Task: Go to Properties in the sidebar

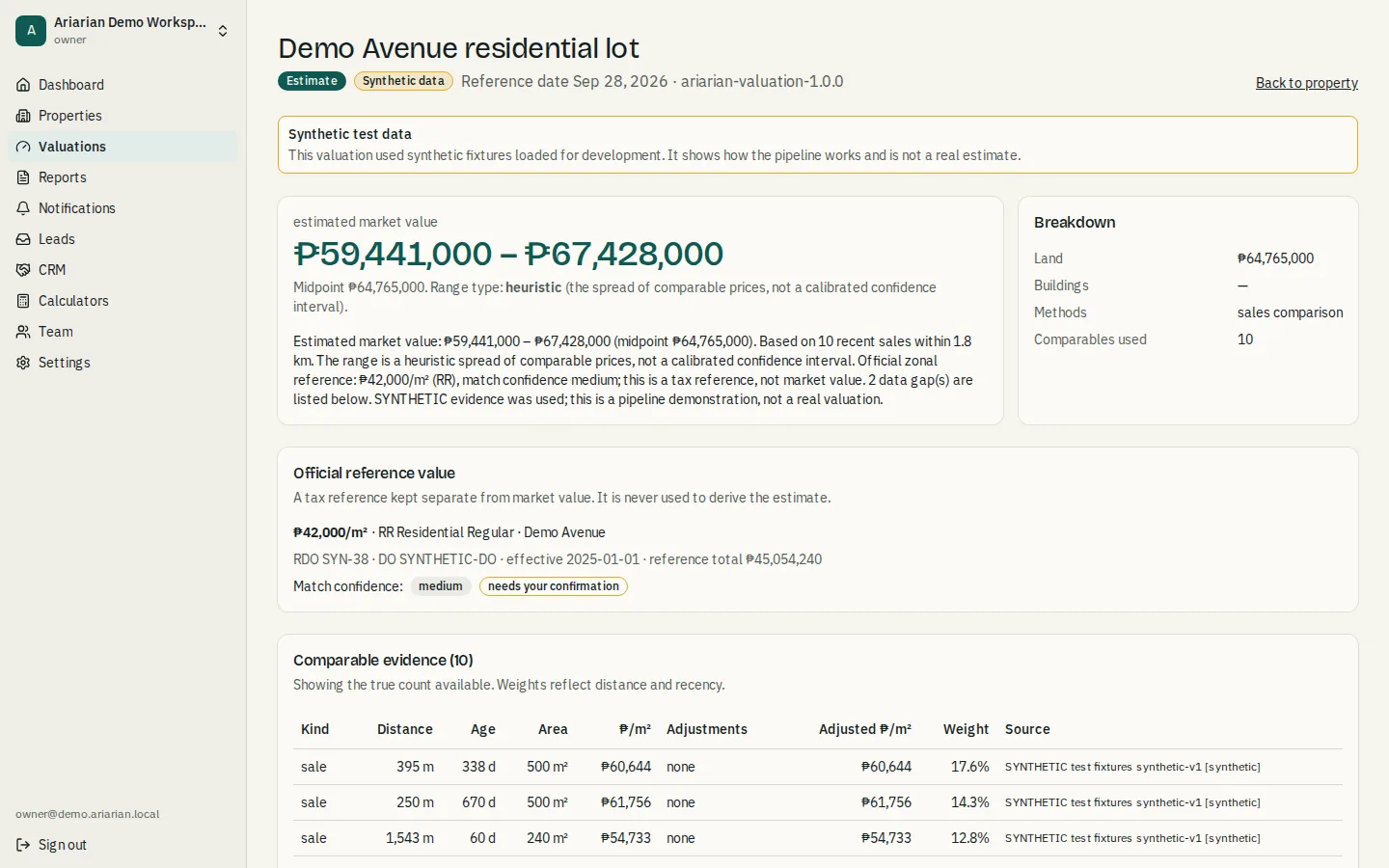Action: (x=123, y=116)
